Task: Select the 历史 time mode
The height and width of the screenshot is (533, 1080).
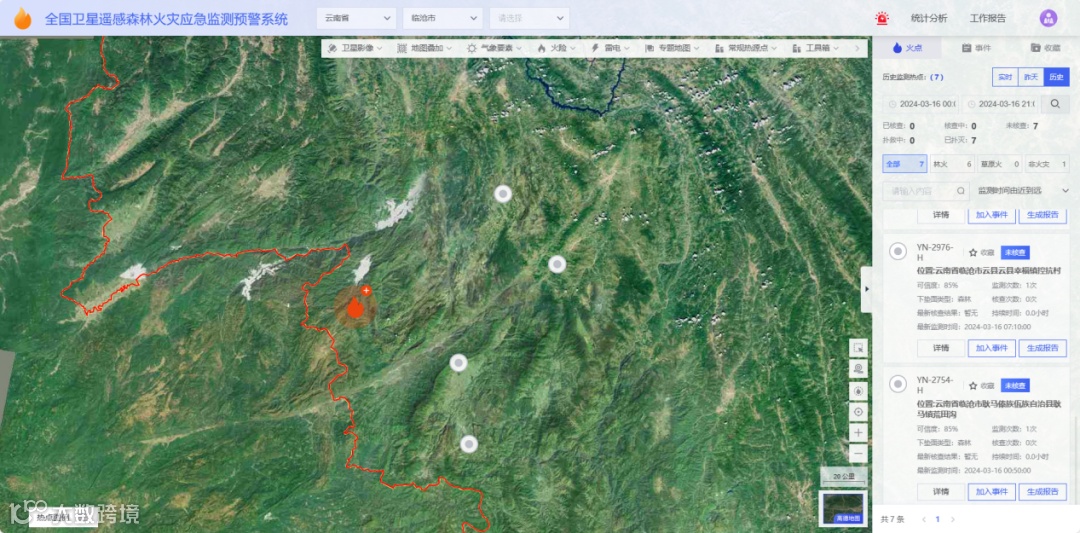Action: point(1057,77)
